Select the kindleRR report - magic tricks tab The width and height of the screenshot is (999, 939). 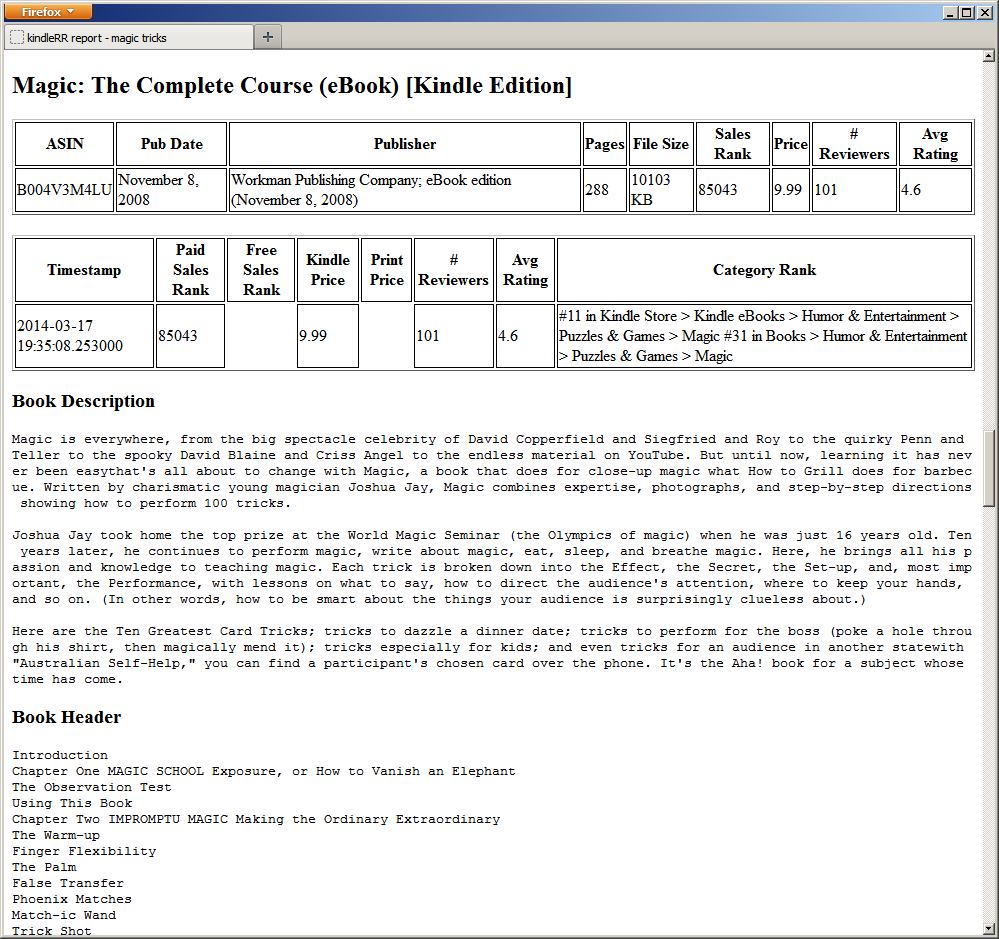pos(129,38)
